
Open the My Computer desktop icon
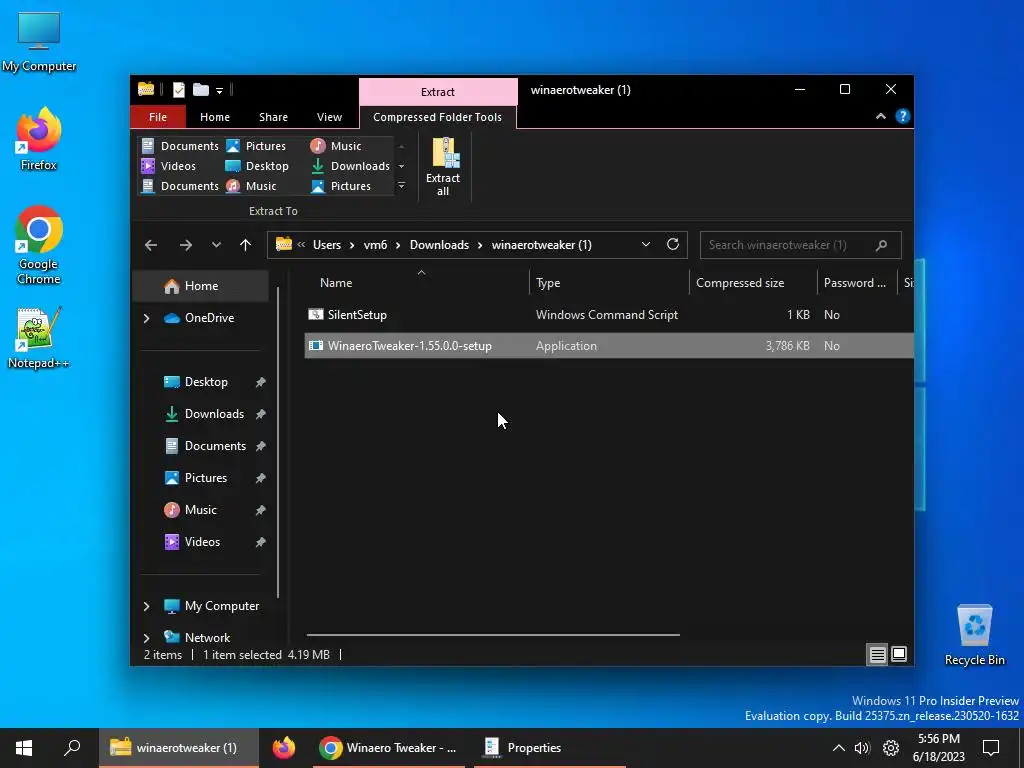pyautogui.click(x=39, y=42)
